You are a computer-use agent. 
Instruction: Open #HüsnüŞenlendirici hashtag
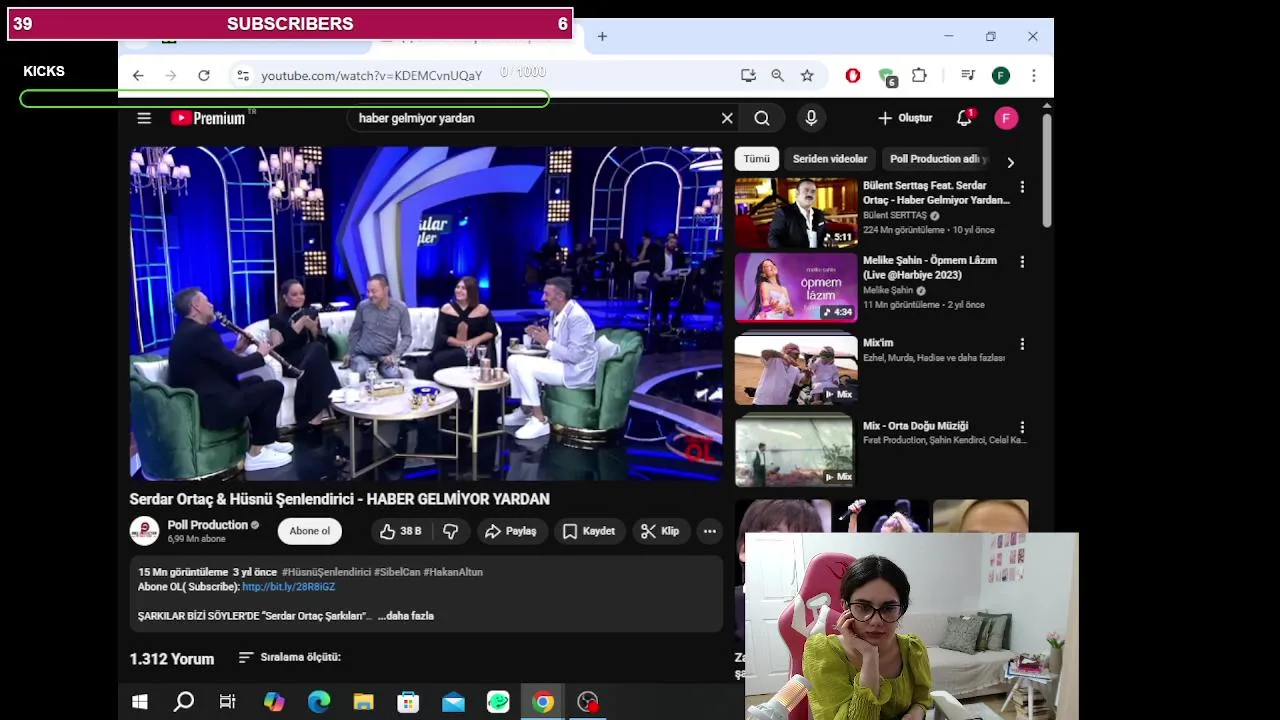pyautogui.click(x=326, y=572)
